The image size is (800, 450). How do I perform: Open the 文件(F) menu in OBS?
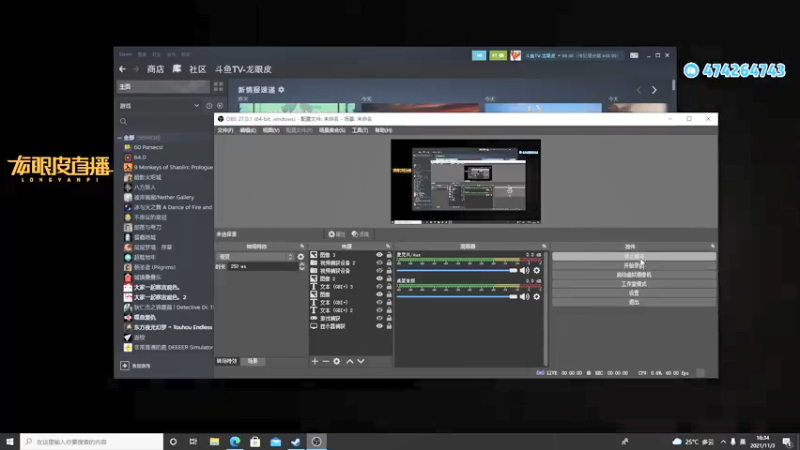tap(225, 131)
